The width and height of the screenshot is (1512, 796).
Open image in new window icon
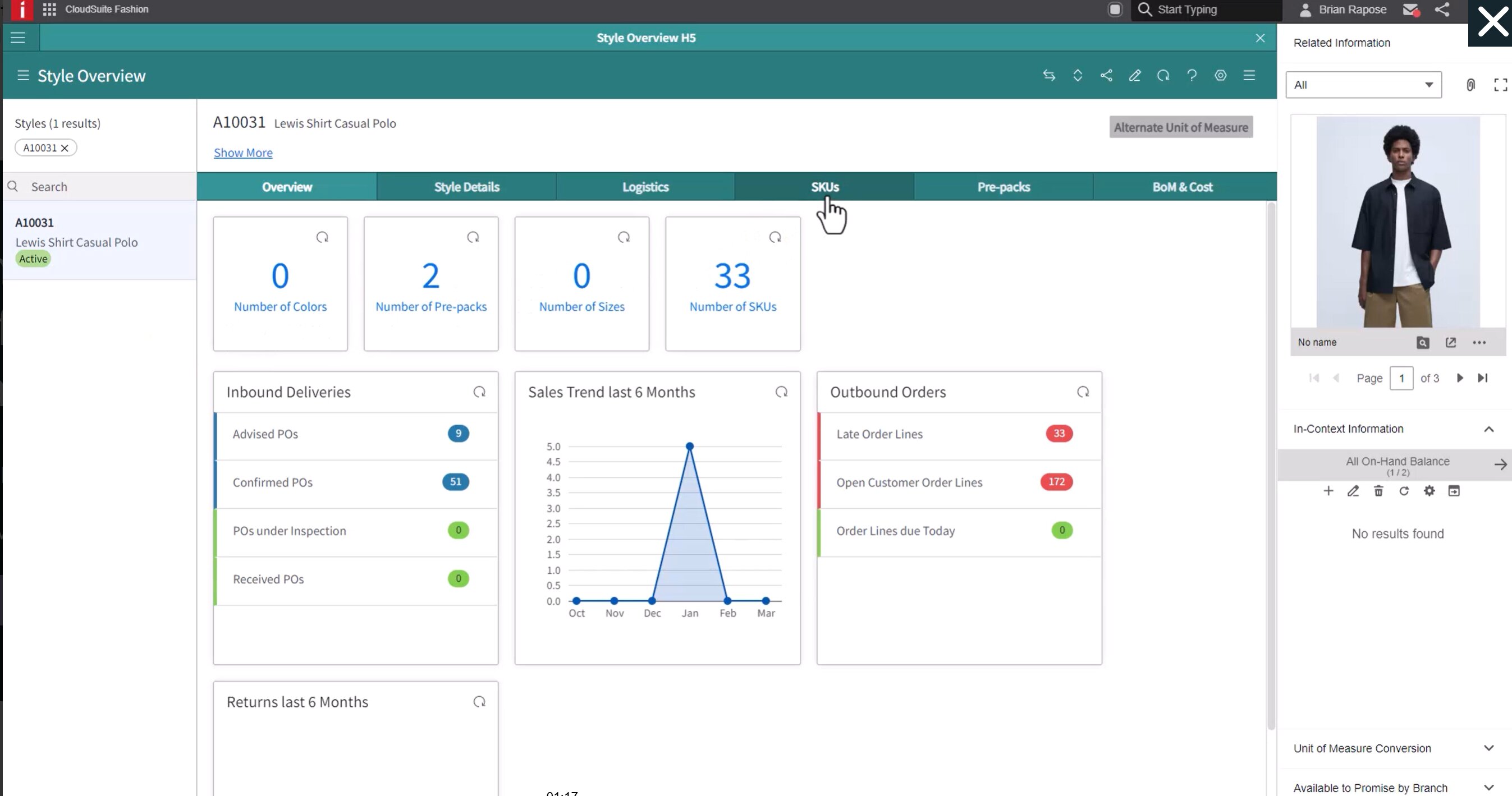(1450, 343)
